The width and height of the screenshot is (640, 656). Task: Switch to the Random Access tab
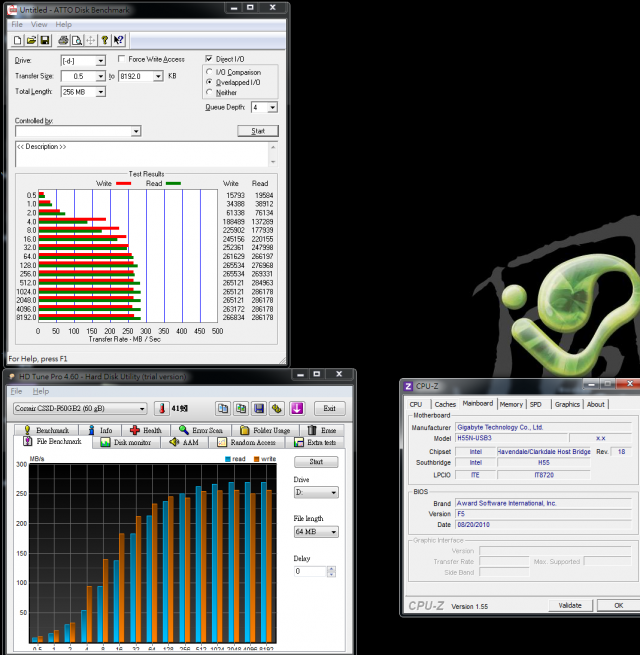tap(247, 442)
